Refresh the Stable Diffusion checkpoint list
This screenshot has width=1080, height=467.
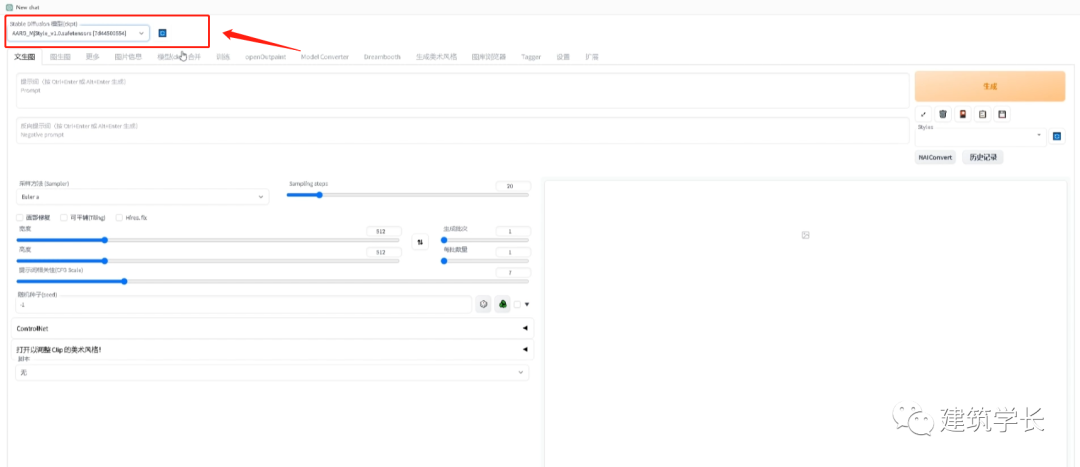click(x=163, y=33)
